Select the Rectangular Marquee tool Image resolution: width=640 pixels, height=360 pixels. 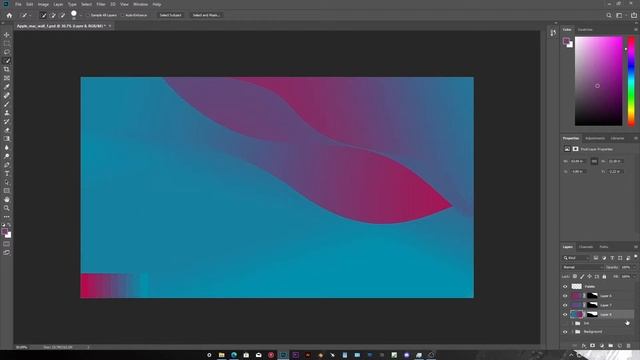tap(7, 43)
